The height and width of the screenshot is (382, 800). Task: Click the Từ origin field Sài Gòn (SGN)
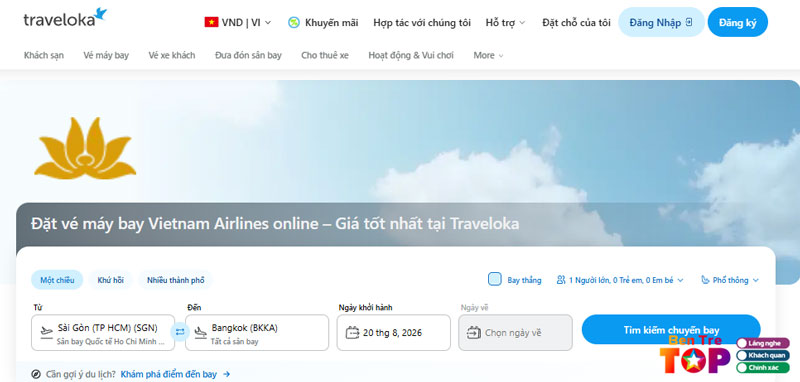[103, 333]
